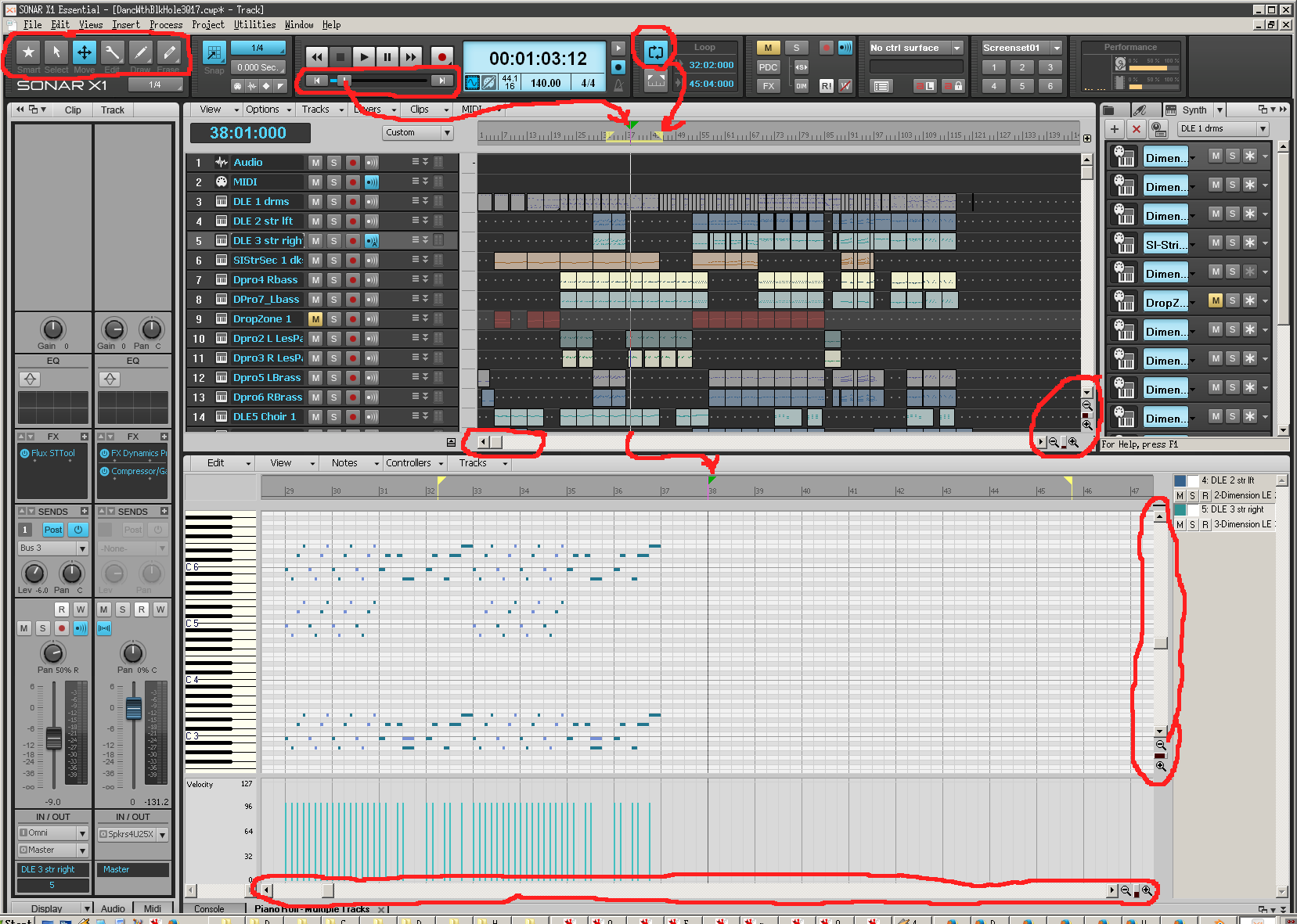
Task: Open the snap resolution 1/4 dropdown
Action: pyautogui.click(x=258, y=49)
